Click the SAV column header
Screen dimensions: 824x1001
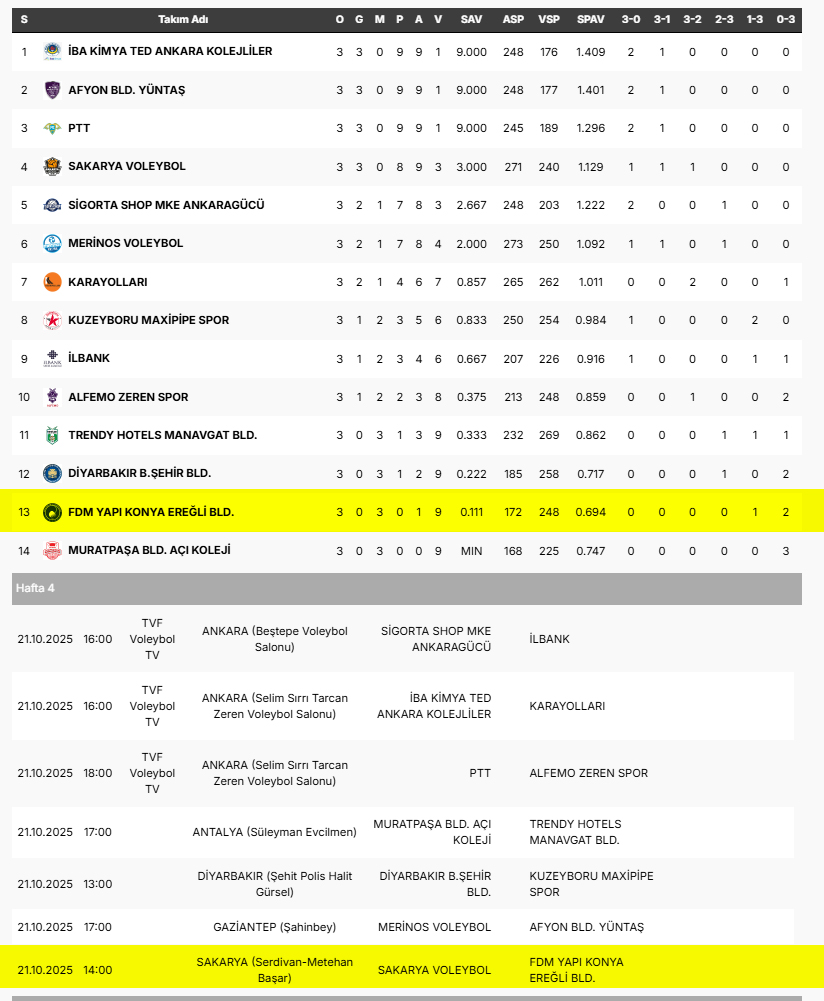pyautogui.click(x=471, y=20)
